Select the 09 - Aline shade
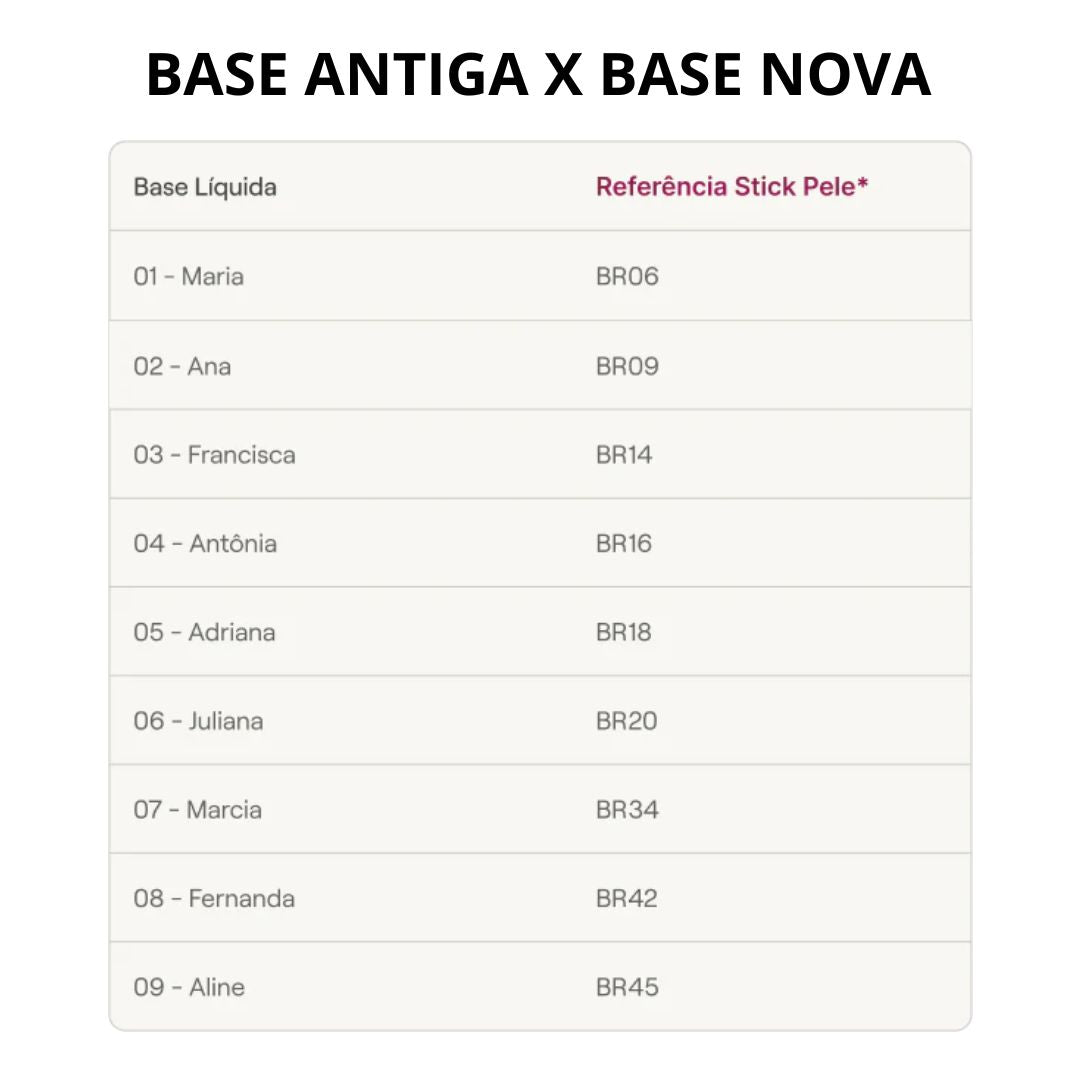Screen dimensions: 1080x1080 coord(189,987)
